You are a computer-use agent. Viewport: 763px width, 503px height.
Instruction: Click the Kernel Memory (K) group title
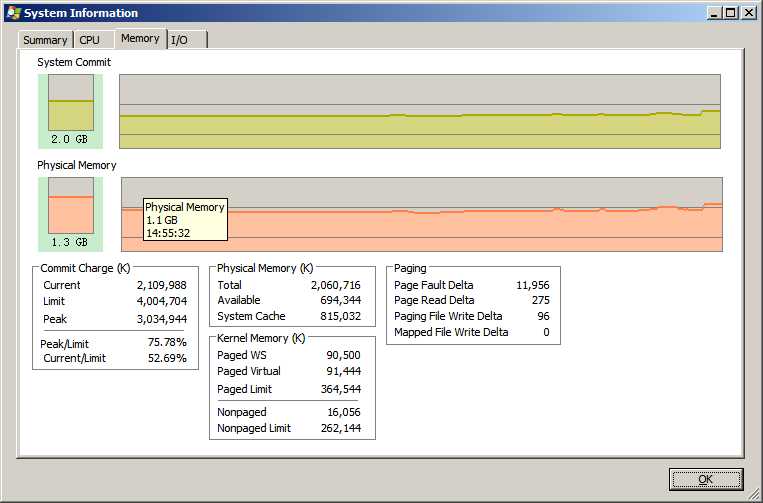[x=261, y=338]
